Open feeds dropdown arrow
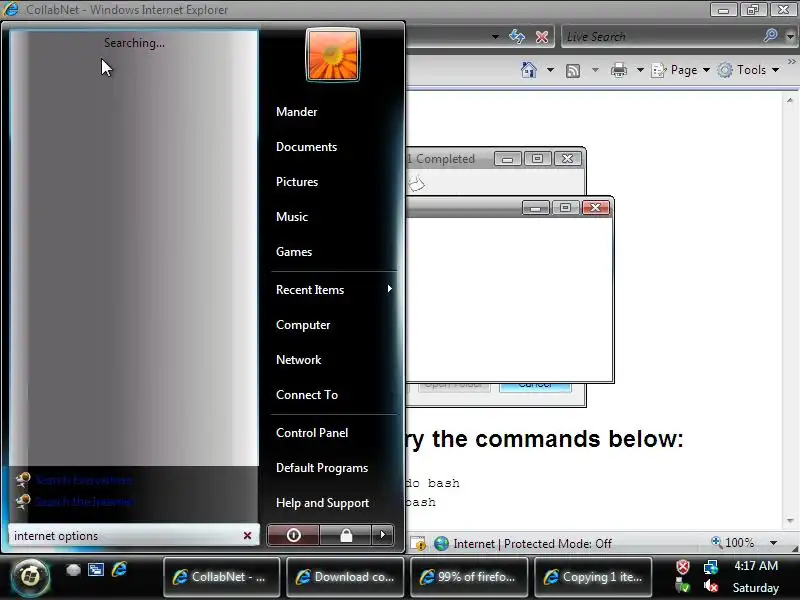The height and width of the screenshot is (600, 800). pos(595,70)
